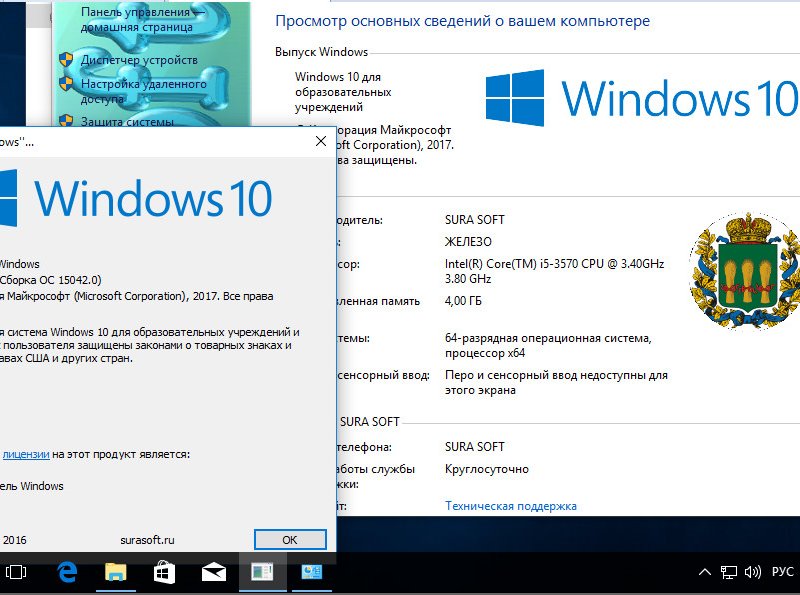The image size is (800, 595).
Task: Open the Техническая поддержка link
Action: click(511, 506)
